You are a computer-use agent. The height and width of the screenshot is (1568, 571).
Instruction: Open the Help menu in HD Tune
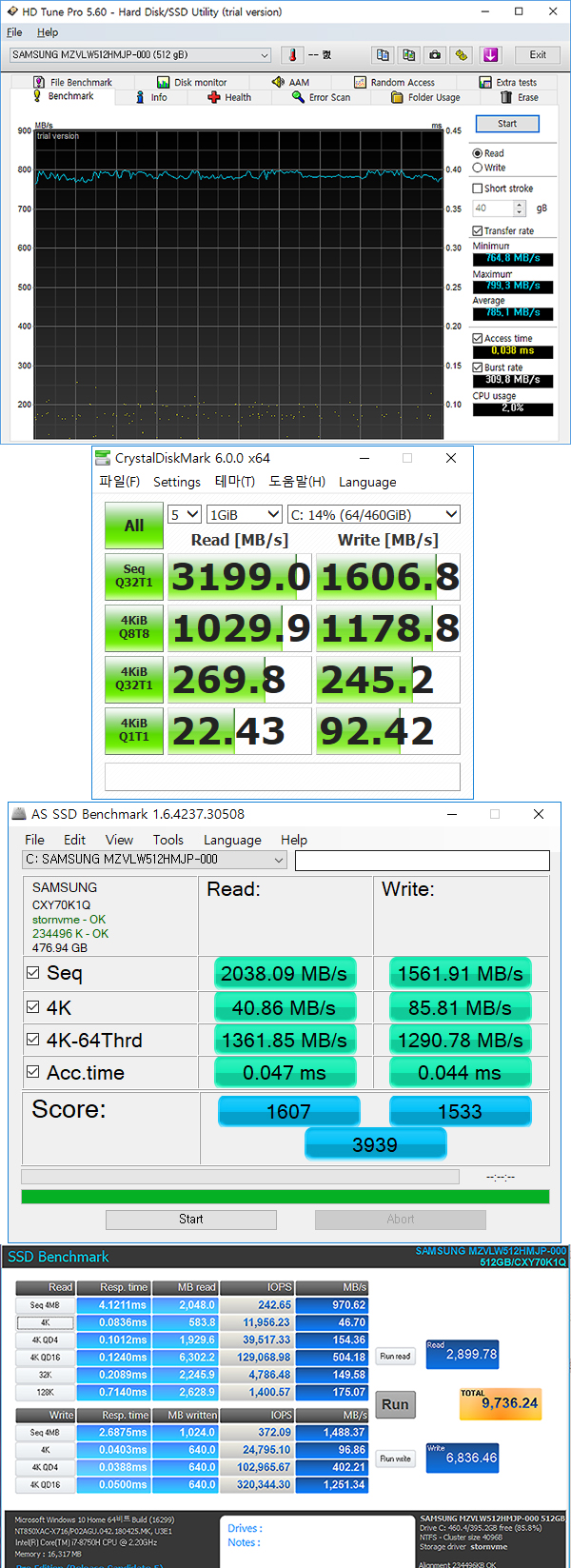(48, 32)
